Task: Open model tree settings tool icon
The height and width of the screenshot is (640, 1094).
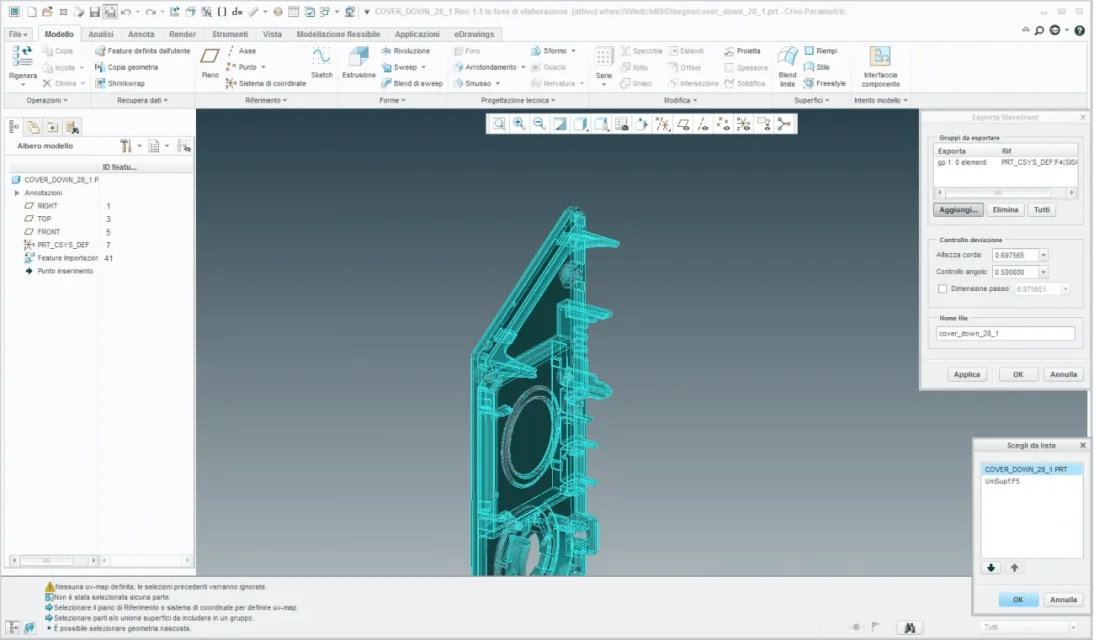Action: 126,146
